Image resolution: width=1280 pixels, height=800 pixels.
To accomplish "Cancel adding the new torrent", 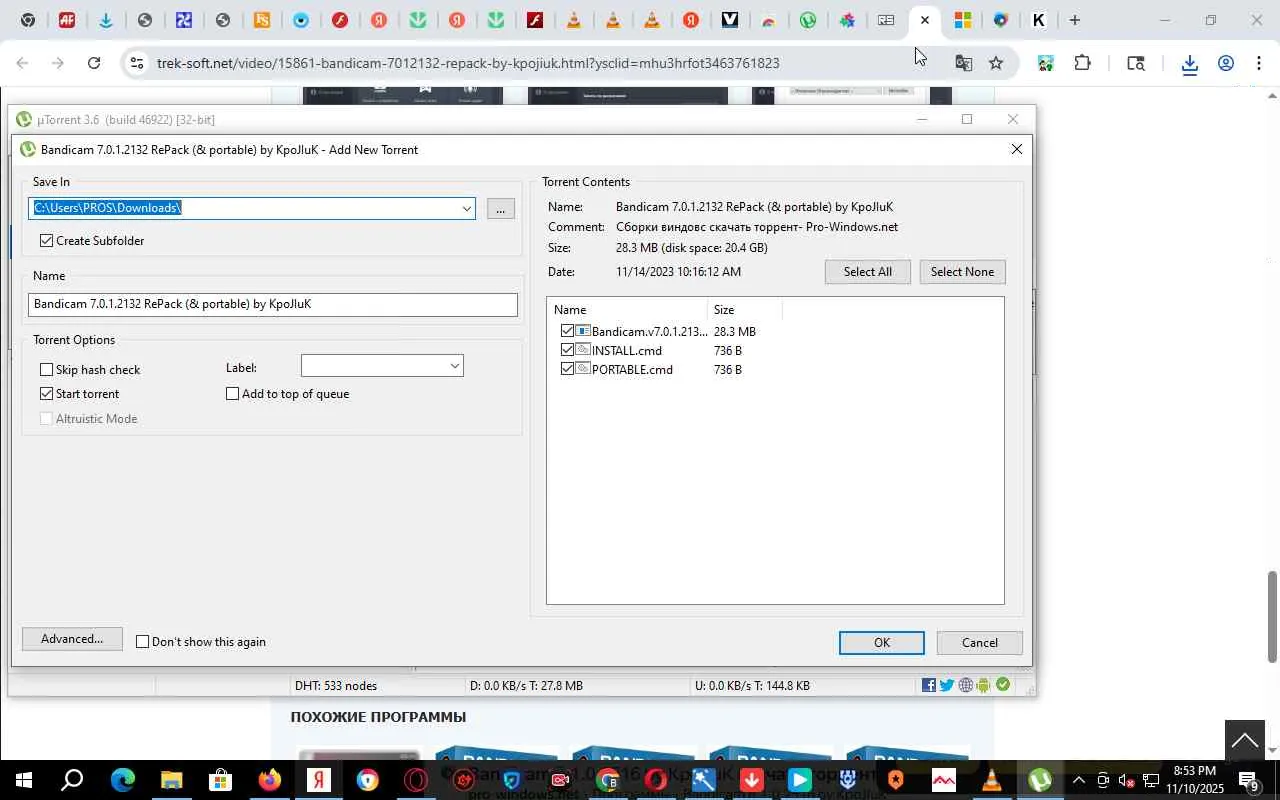I will pyautogui.click(x=979, y=643).
